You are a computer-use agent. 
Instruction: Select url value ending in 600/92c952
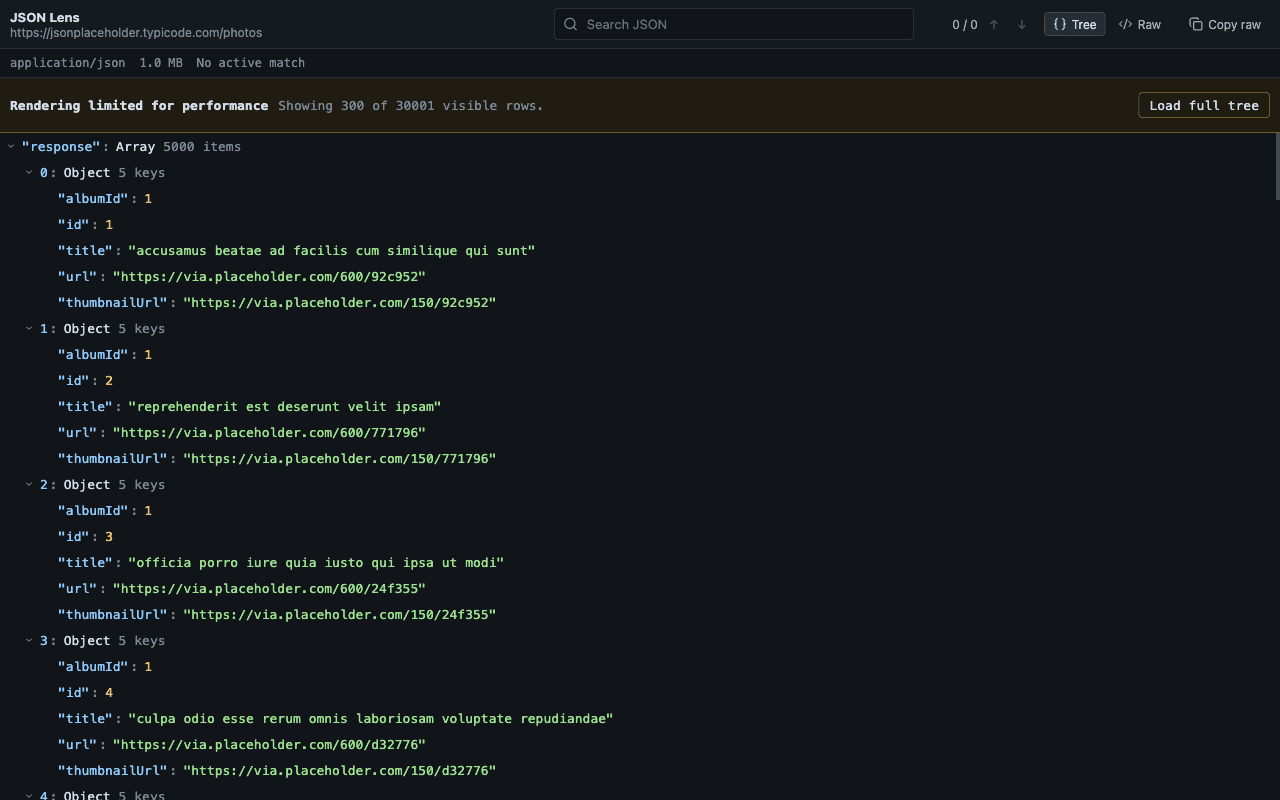tap(269, 276)
